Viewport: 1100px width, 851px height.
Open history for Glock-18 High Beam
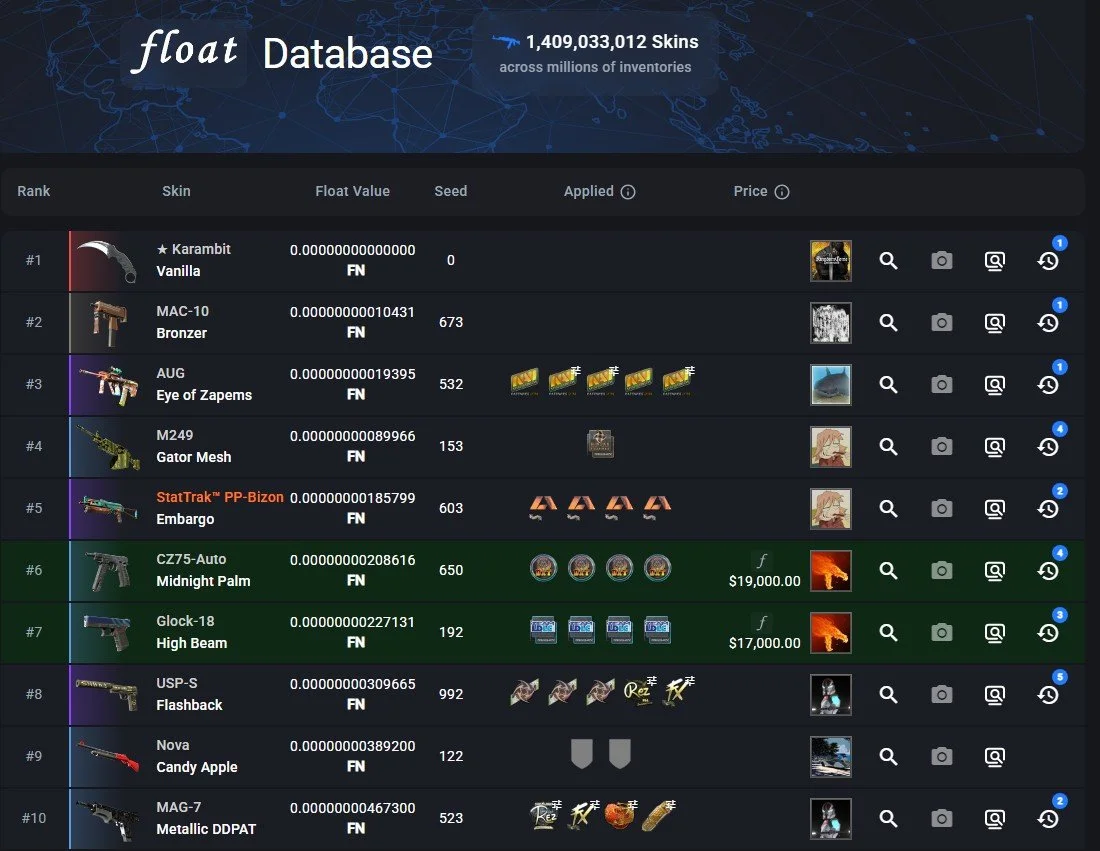click(1048, 633)
